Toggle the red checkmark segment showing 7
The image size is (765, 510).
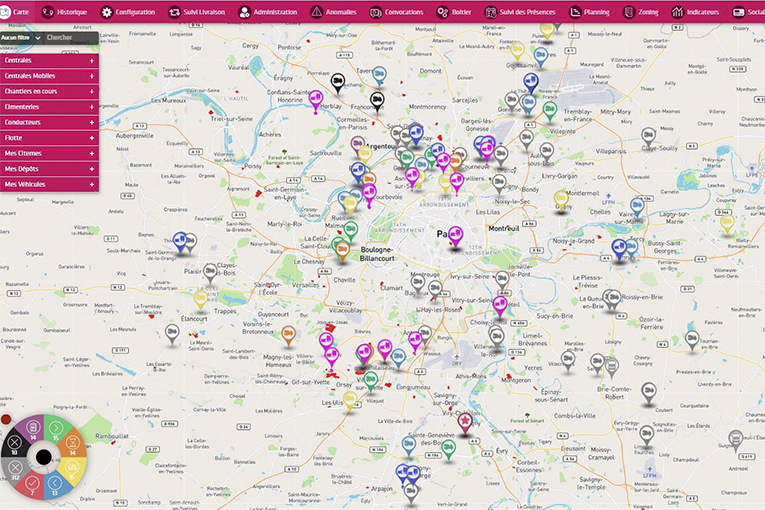(32, 485)
